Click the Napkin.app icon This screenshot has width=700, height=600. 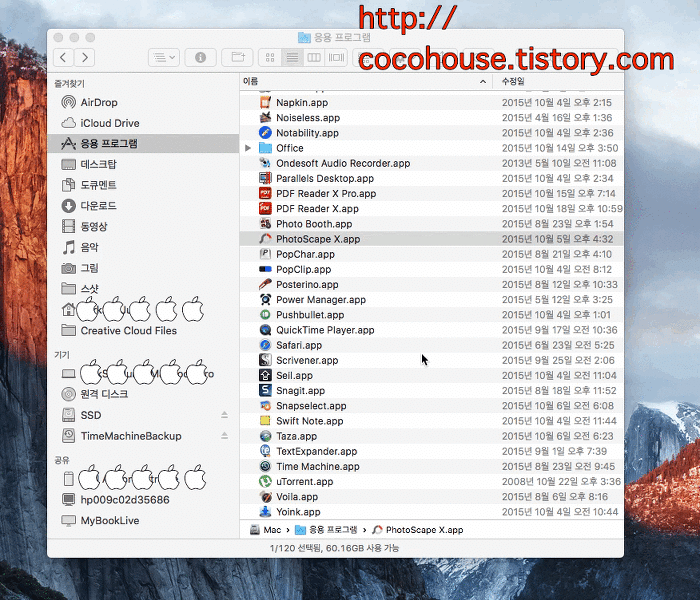point(265,102)
